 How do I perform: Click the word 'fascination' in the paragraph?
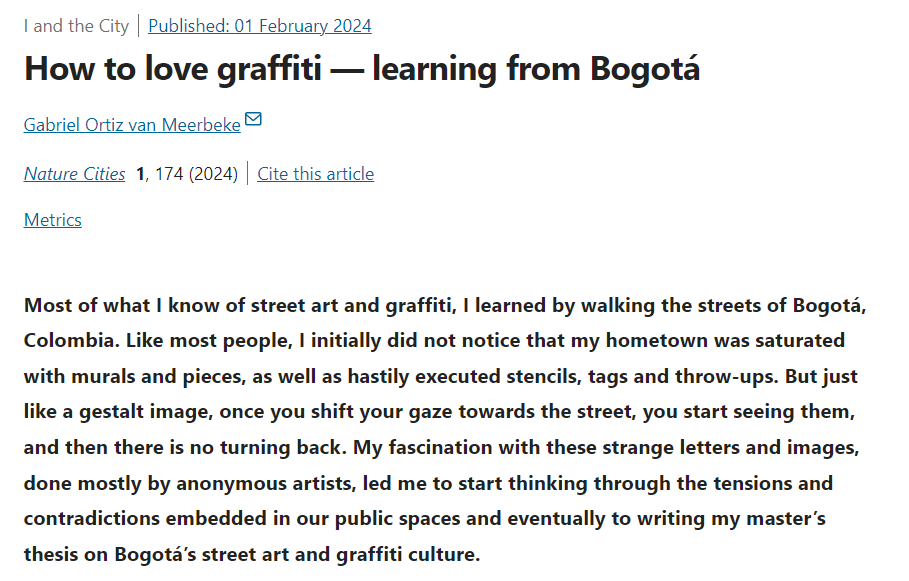[x=440, y=447]
